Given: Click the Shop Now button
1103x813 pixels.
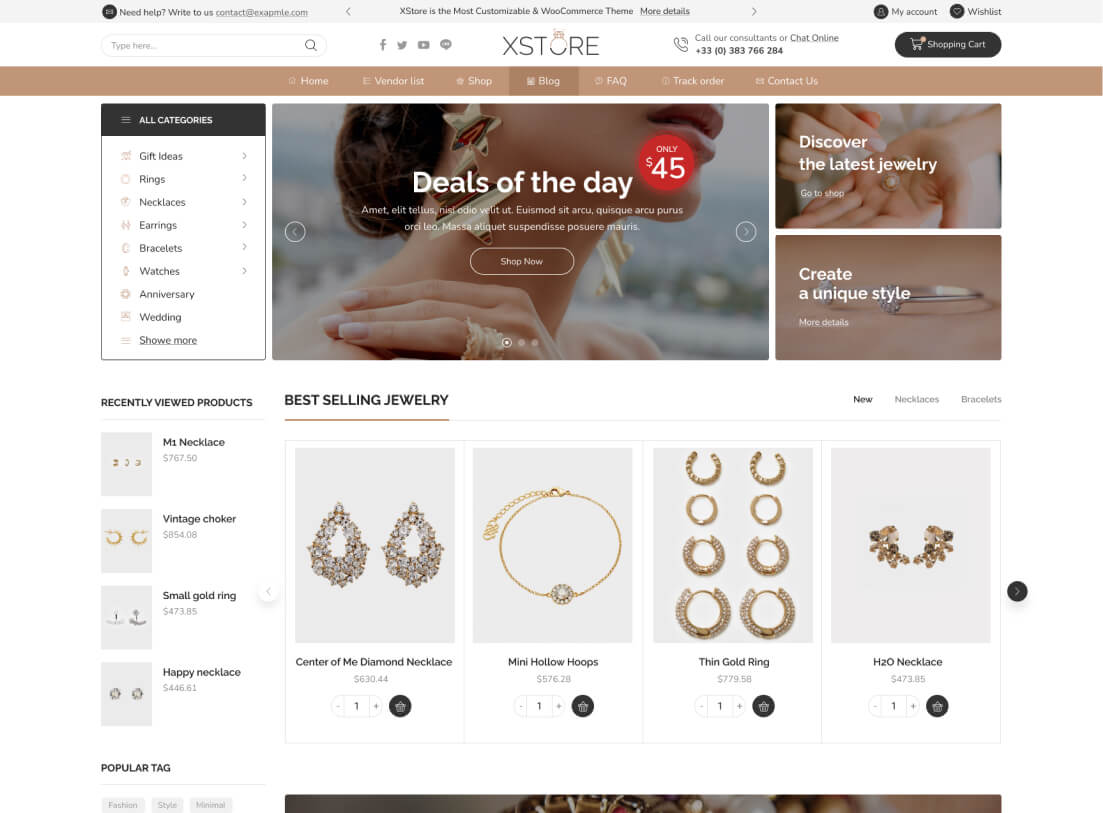Looking at the screenshot, I should [522, 261].
